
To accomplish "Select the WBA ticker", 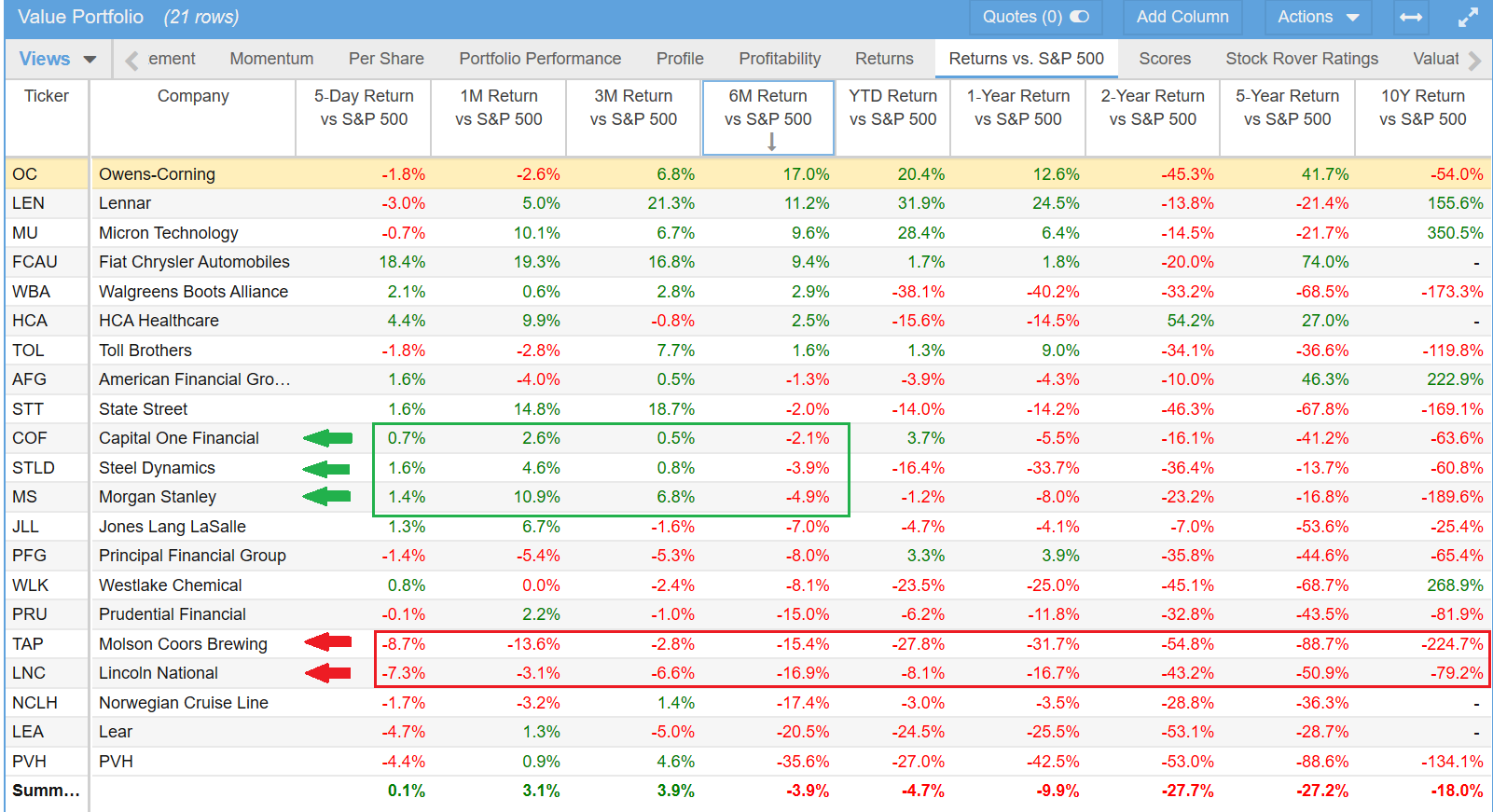I will (x=31, y=292).
